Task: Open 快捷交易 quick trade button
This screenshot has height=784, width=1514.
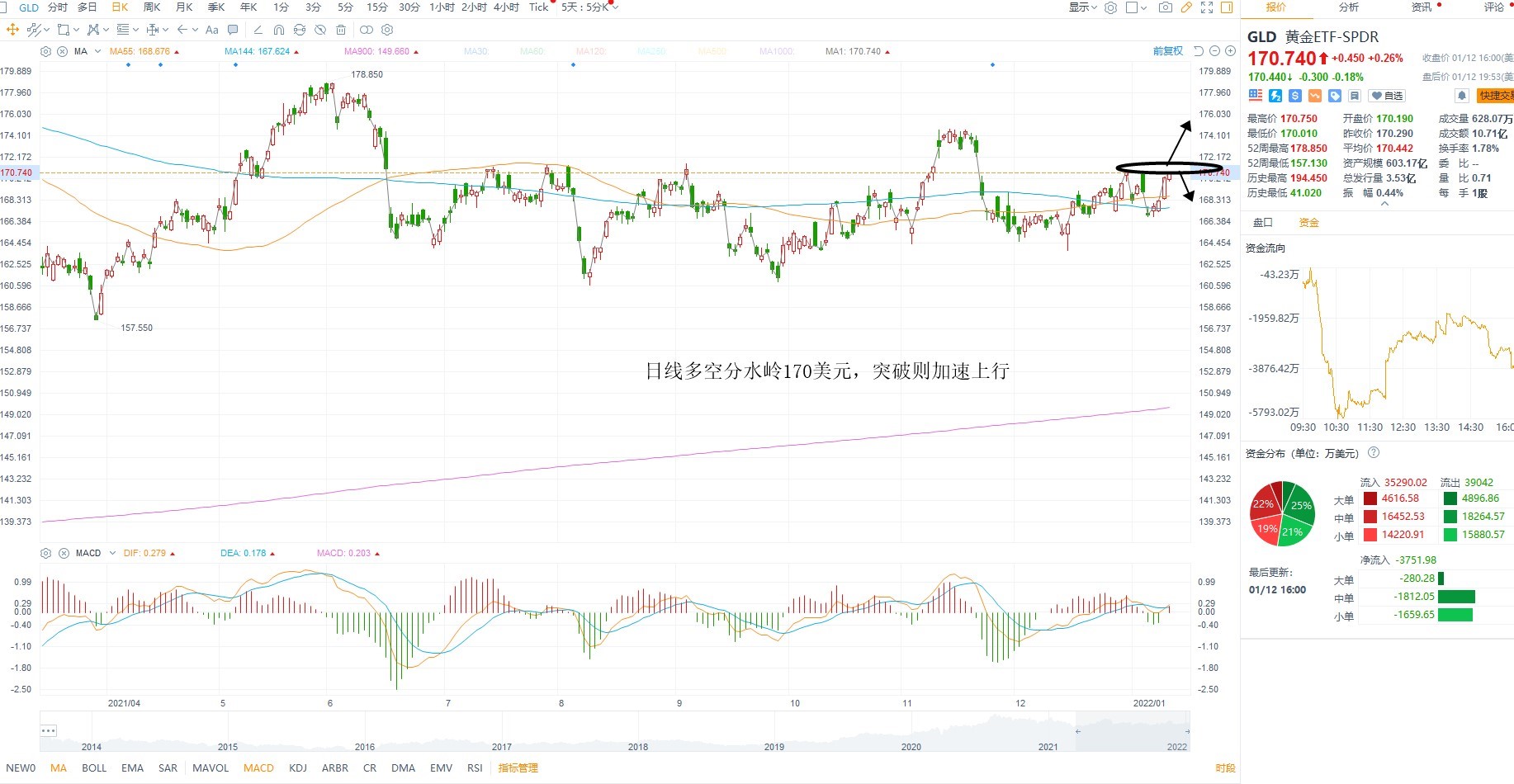Action: coord(1495,96)
